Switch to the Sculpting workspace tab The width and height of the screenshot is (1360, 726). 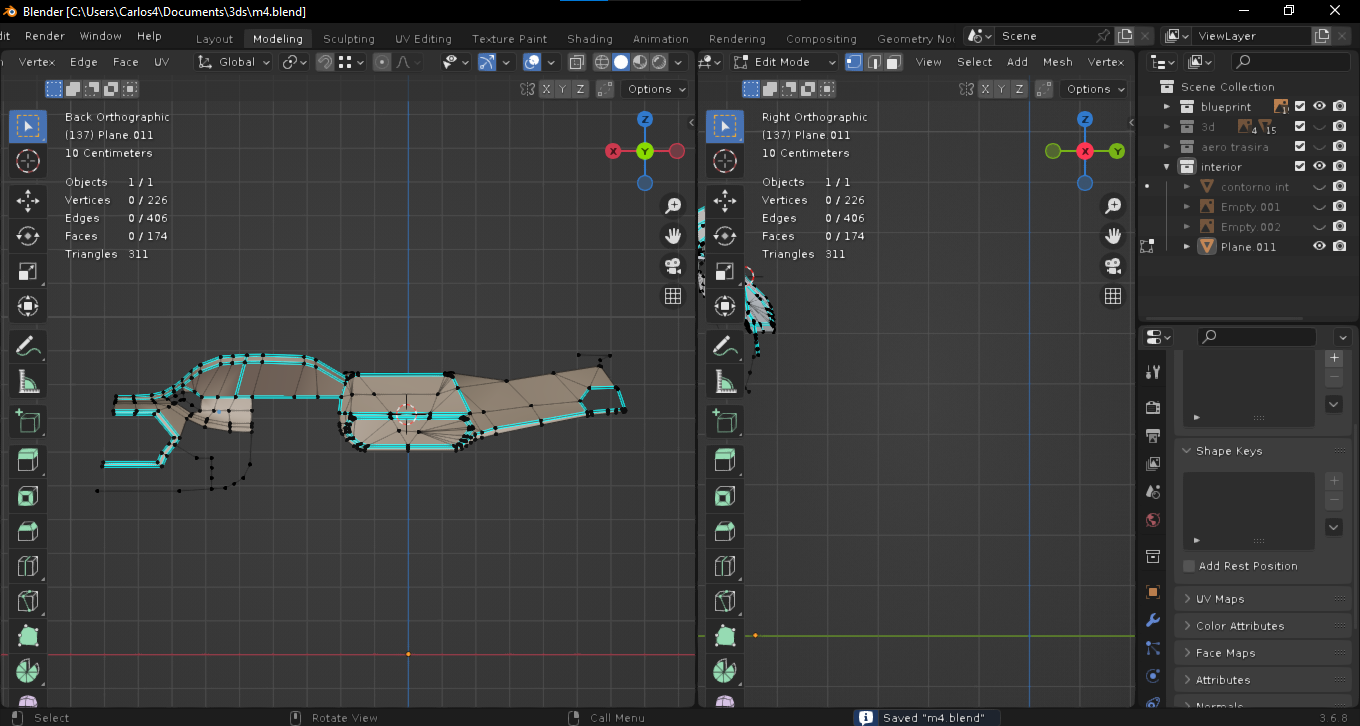click(348, 39)
